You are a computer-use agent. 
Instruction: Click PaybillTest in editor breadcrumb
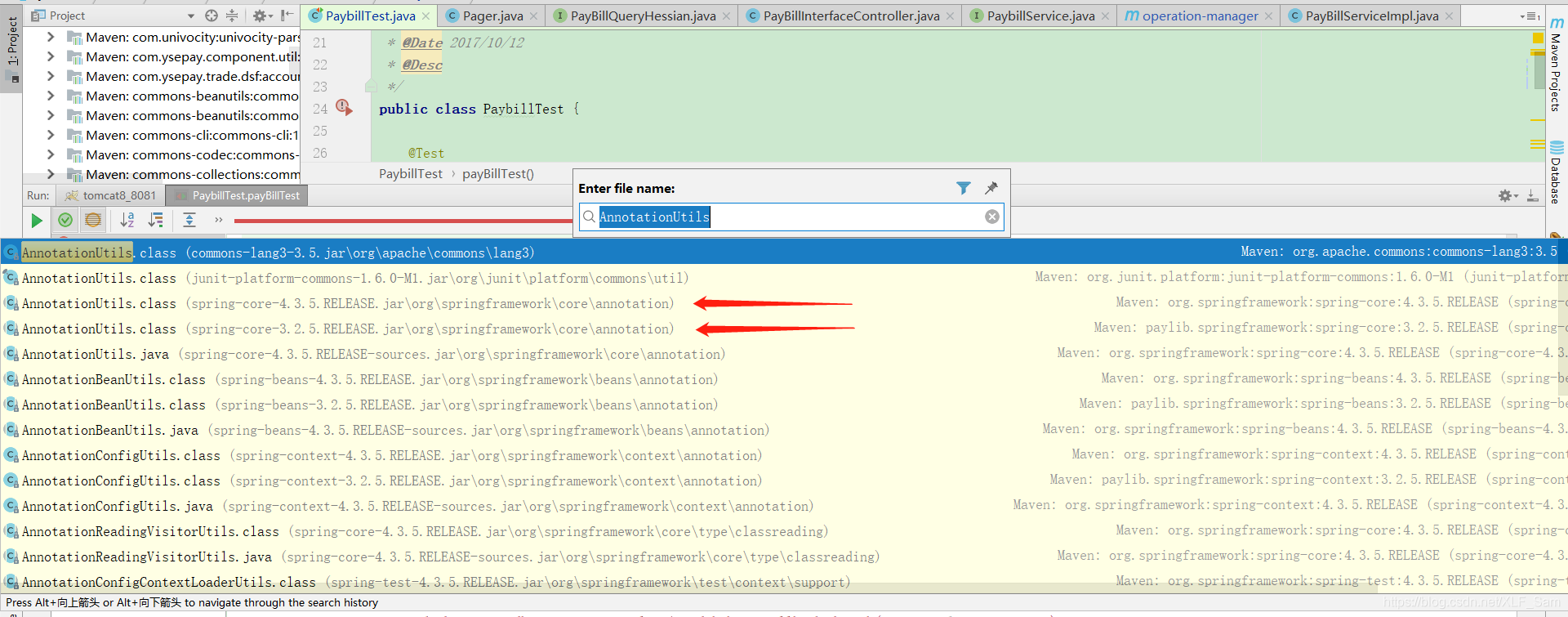pos(411,173)
